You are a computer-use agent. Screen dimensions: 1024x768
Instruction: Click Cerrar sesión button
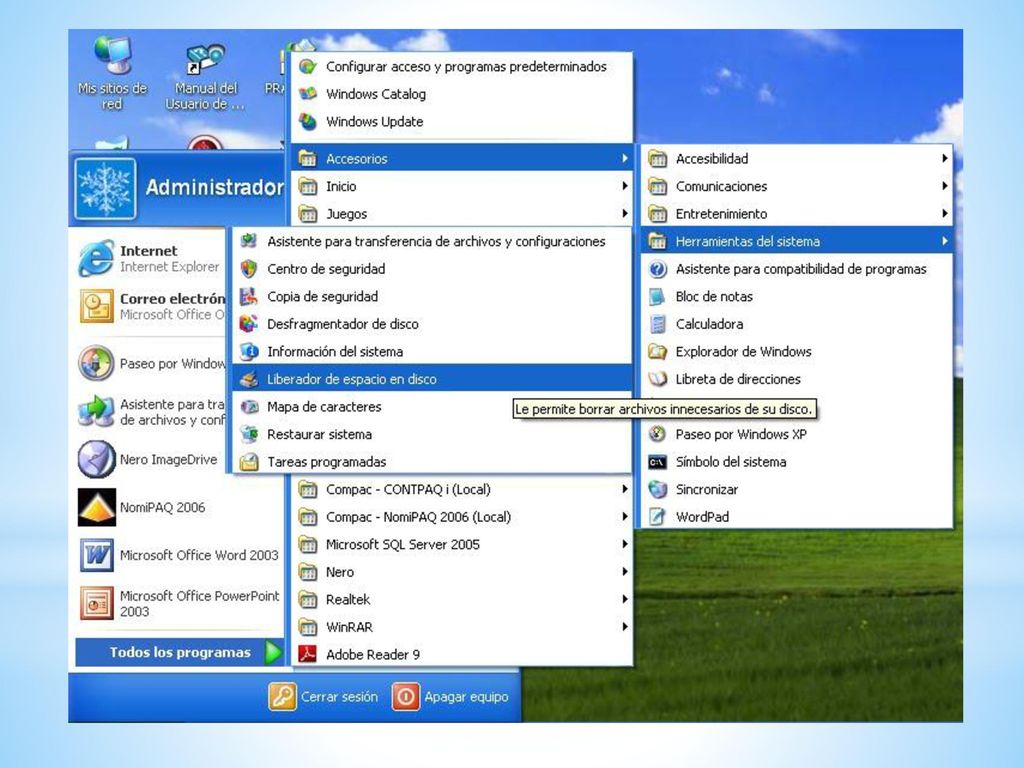coord(323,697)
